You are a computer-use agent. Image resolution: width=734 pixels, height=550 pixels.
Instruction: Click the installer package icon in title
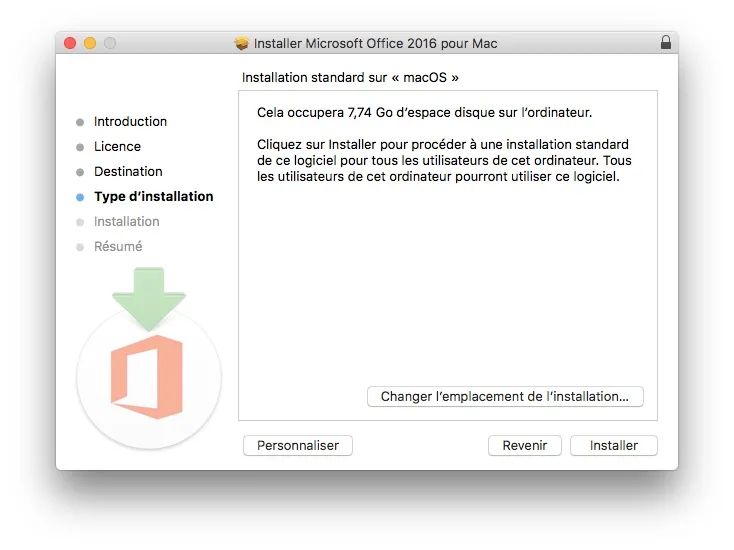242,43
